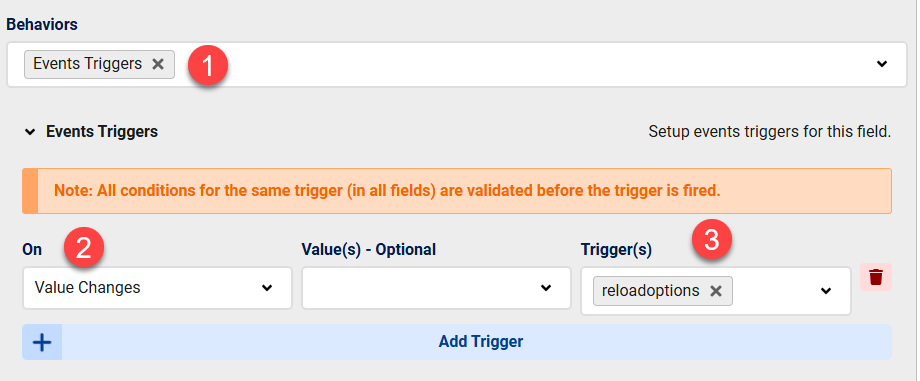The height and width of the screenshot is (381, 920).
Task: Delete the trigger row with trash icon
Action: click(x=875, y=277)
